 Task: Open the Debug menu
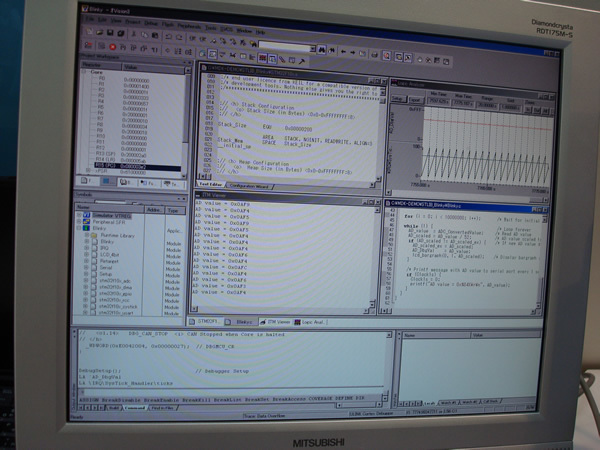tap(151, 23)
